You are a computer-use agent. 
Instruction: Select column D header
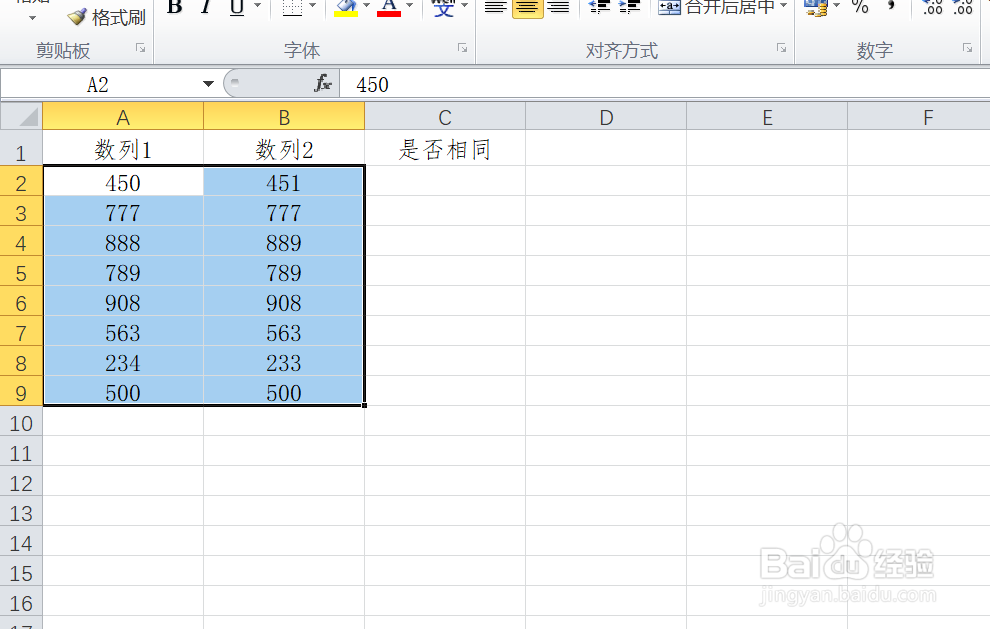[x=606, y=117]
